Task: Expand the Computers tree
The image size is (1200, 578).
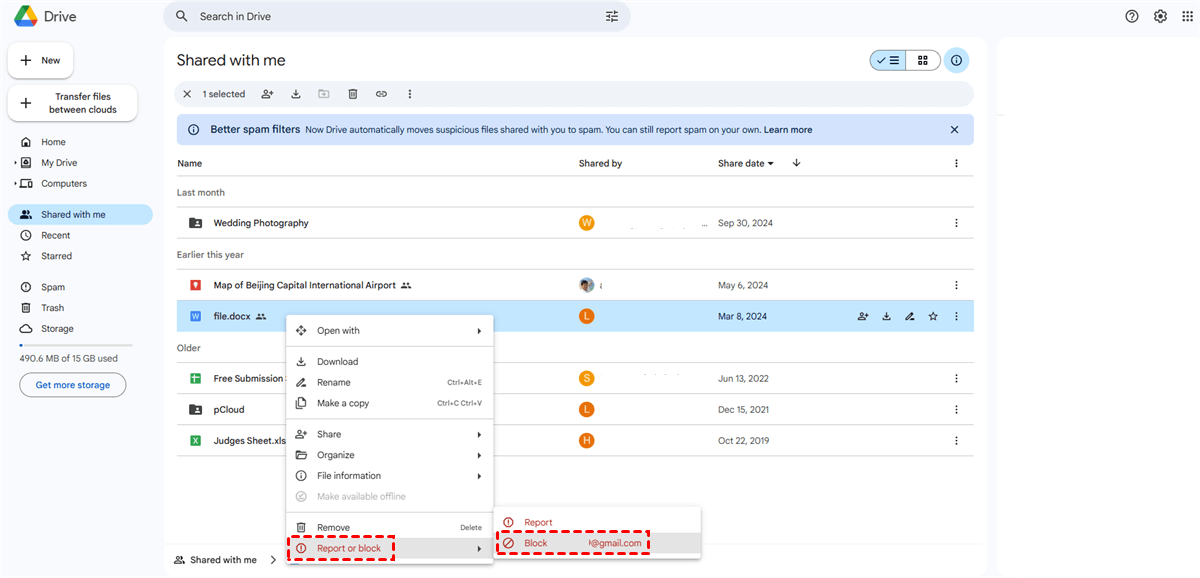Action: [x=15, y=184]
